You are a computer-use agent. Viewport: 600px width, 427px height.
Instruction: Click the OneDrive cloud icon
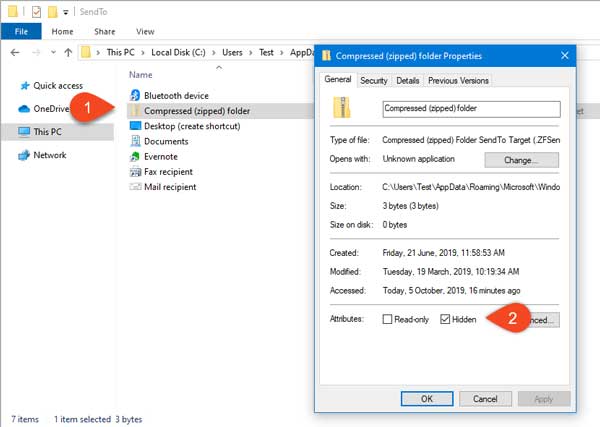(x=24, y=109)
